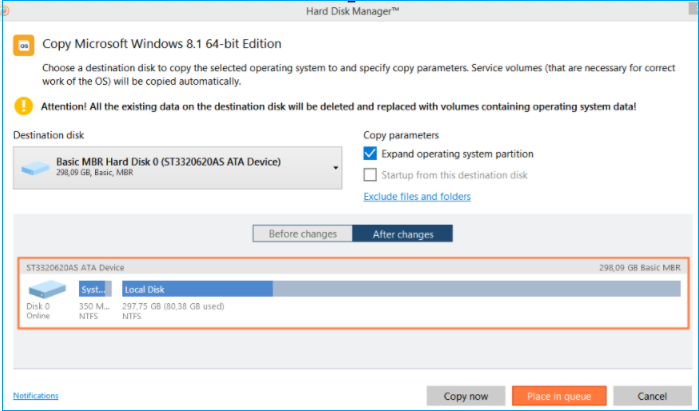This screenshot has height=411, width=699.
Task: Open the Notifications link
Action: point(36,396)
